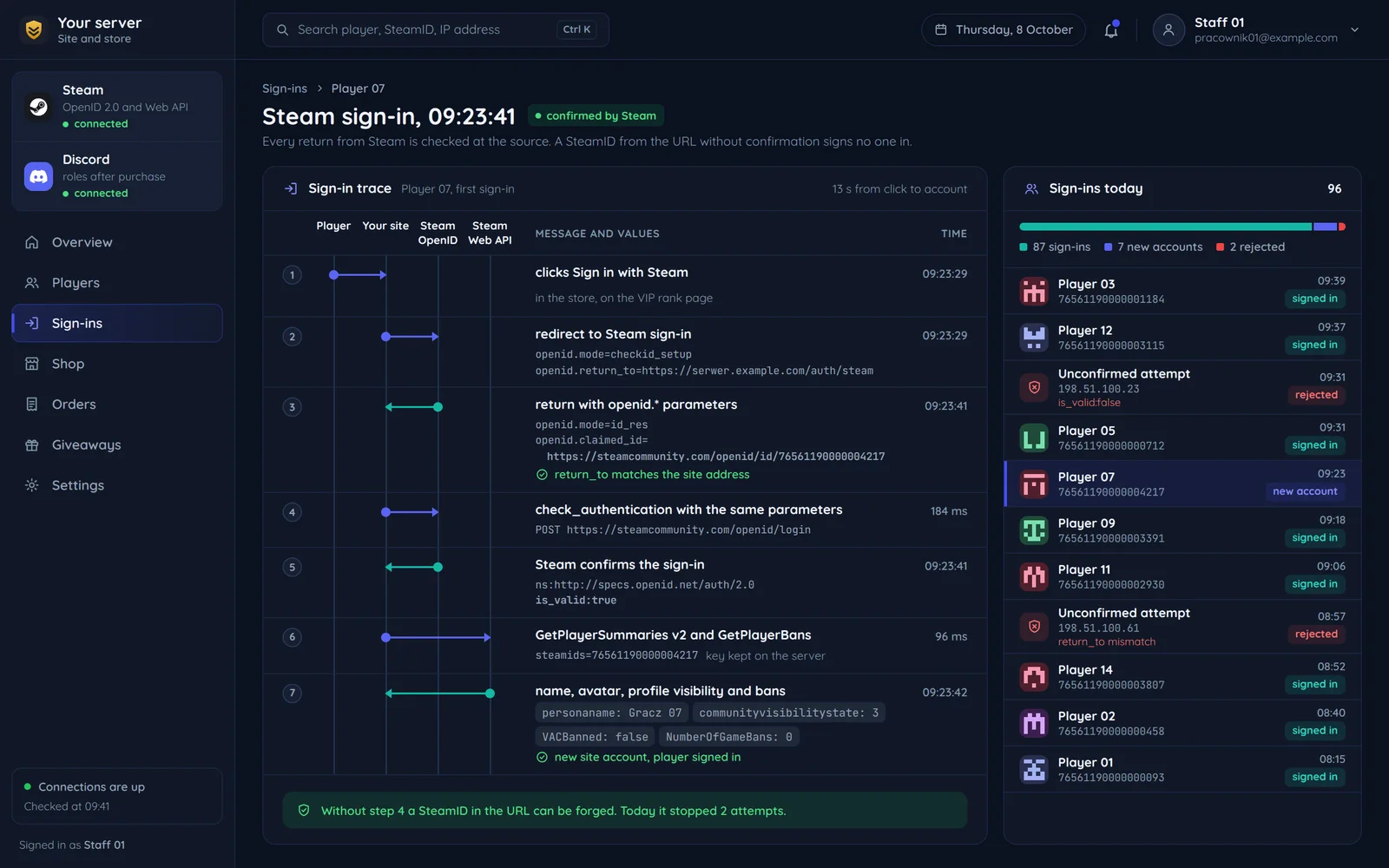1389x868 pixels.
Task: Click Player 05 avatar in sign-ins list
Action: coord(1034,437)
